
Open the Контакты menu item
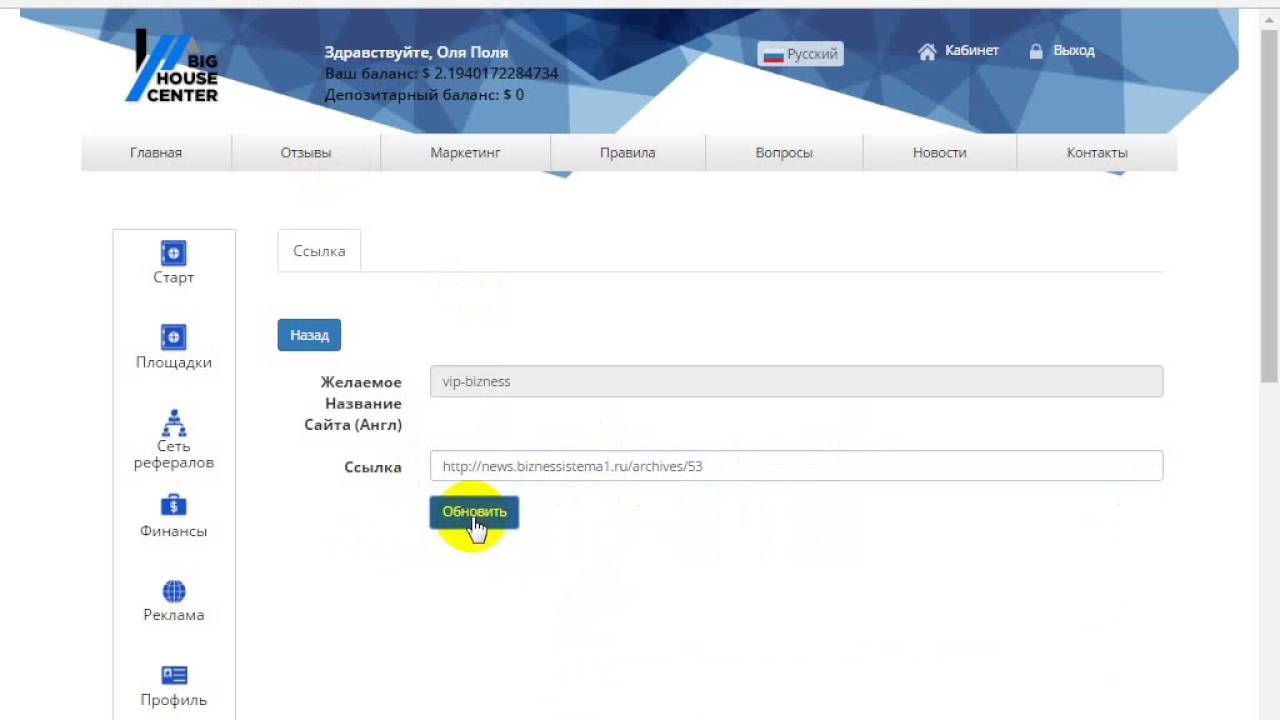[x=1097, y=153]
